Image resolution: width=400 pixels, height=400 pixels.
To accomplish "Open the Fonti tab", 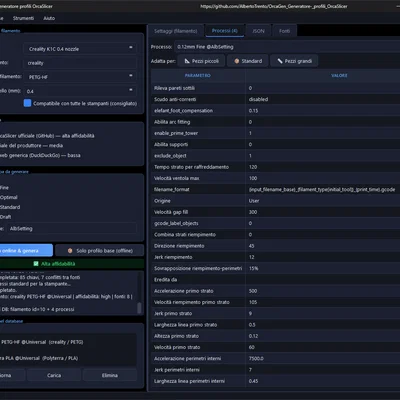I will point(284,31).
